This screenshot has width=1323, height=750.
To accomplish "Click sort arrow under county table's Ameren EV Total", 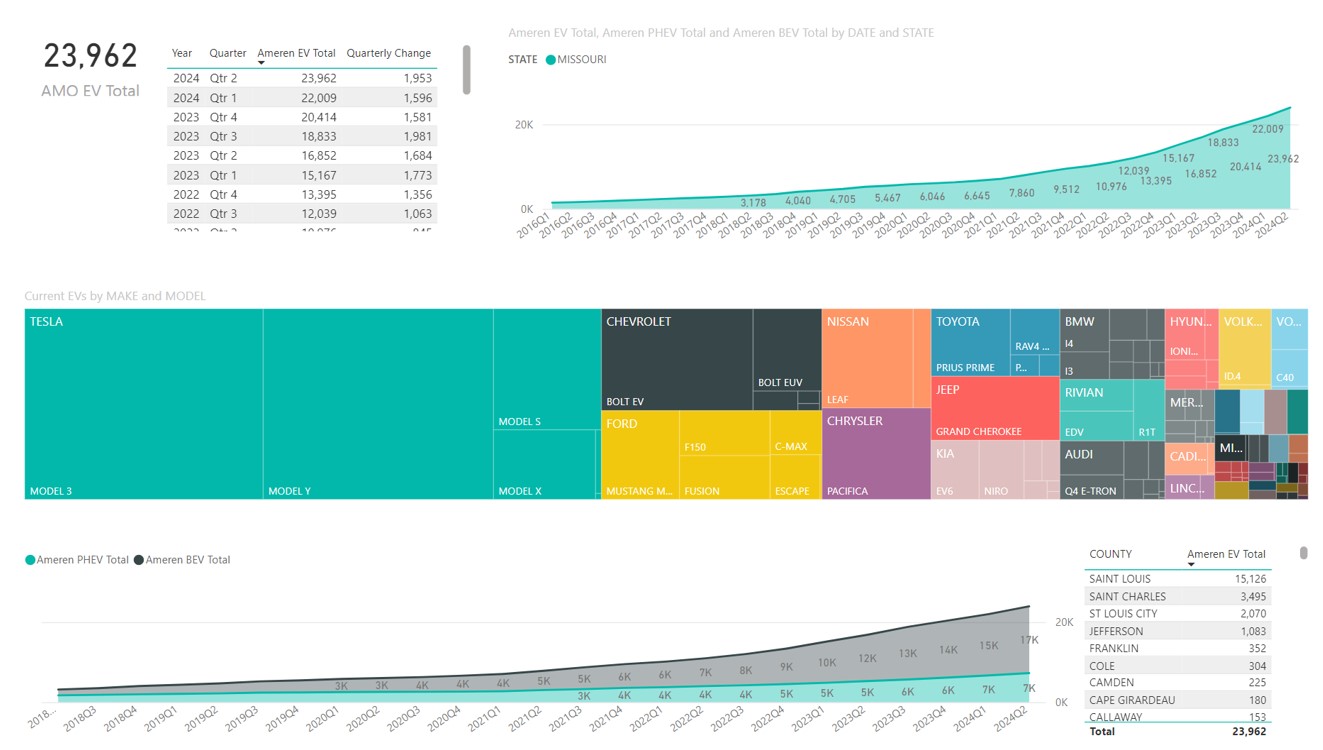I will [x=1191, y=565].
